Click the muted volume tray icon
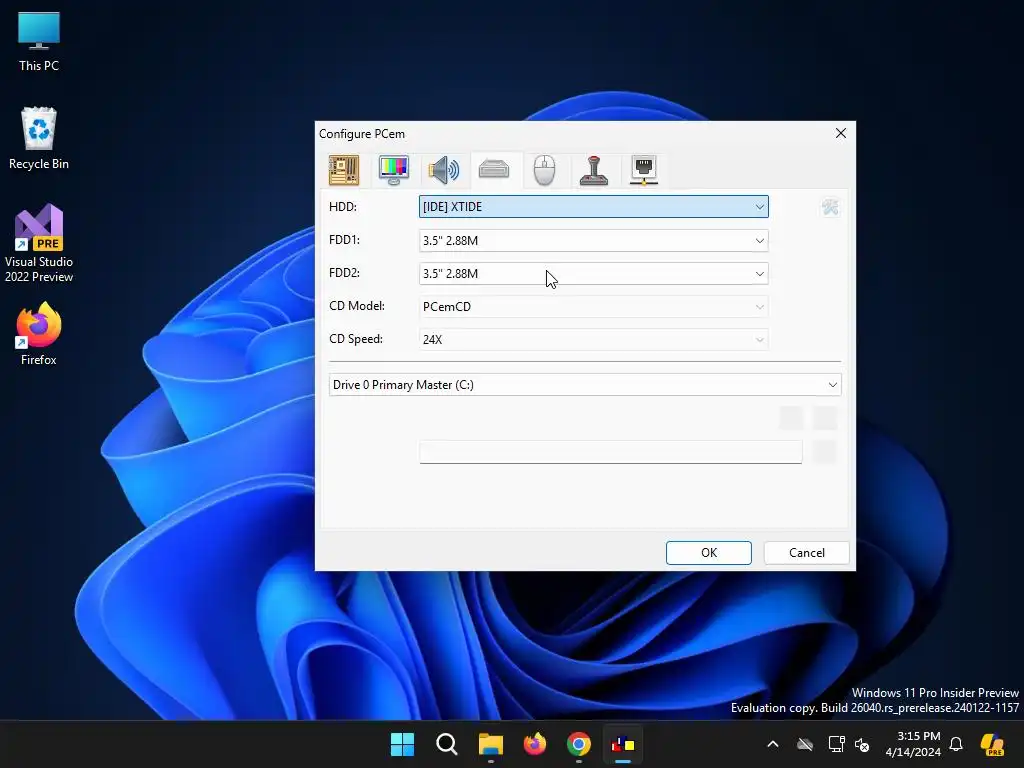Viewport: 1024px width, 768px height. coord(862,744)
